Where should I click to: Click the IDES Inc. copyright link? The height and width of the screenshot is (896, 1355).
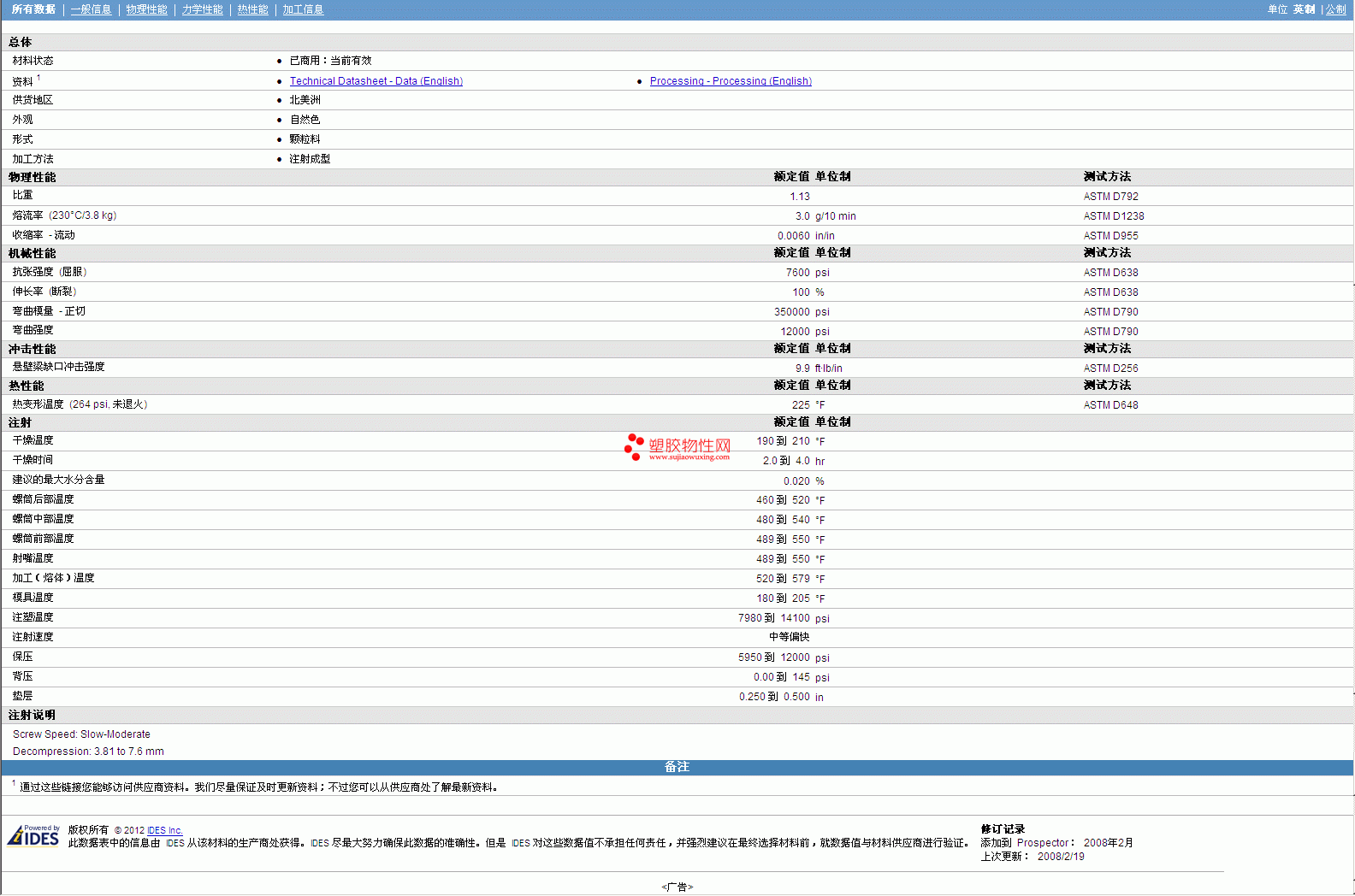(164, 830)
